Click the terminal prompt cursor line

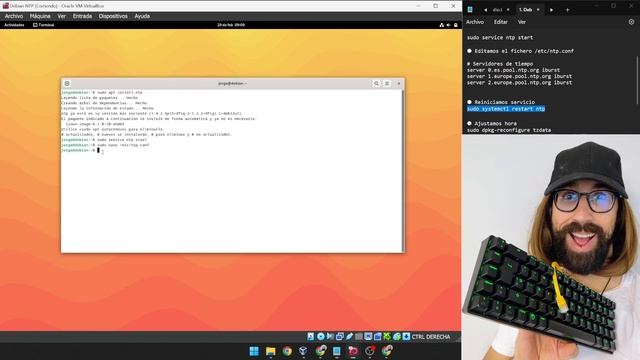tap(80, 150)
